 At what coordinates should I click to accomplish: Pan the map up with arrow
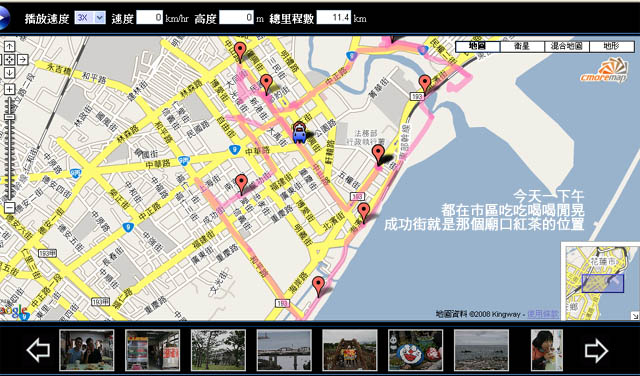click(x=10, y=46)
